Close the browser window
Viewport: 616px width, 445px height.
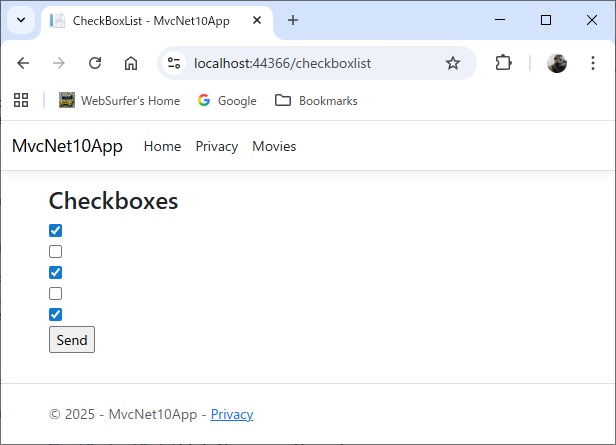click(592, 20)
